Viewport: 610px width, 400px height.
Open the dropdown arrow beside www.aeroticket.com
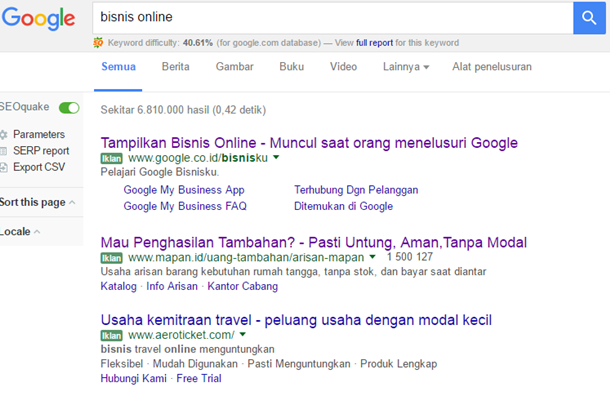point(243,334)
